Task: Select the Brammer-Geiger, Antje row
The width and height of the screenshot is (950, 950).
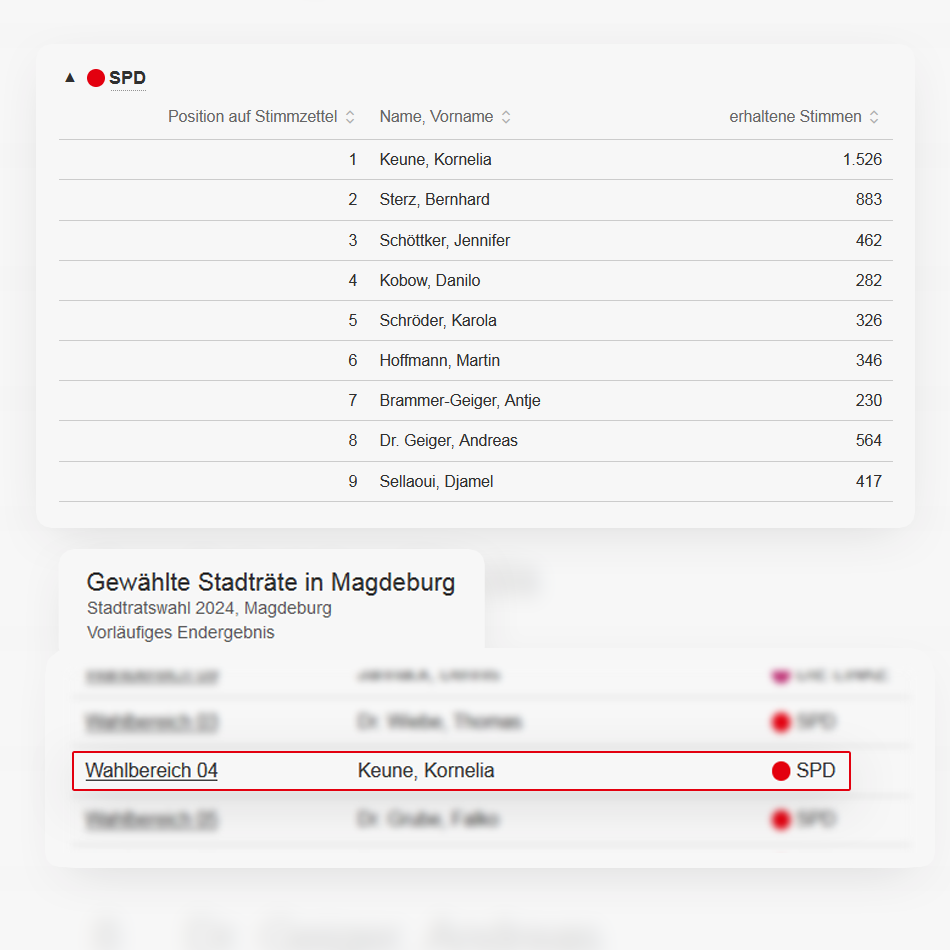Action: tap(476, 400)
